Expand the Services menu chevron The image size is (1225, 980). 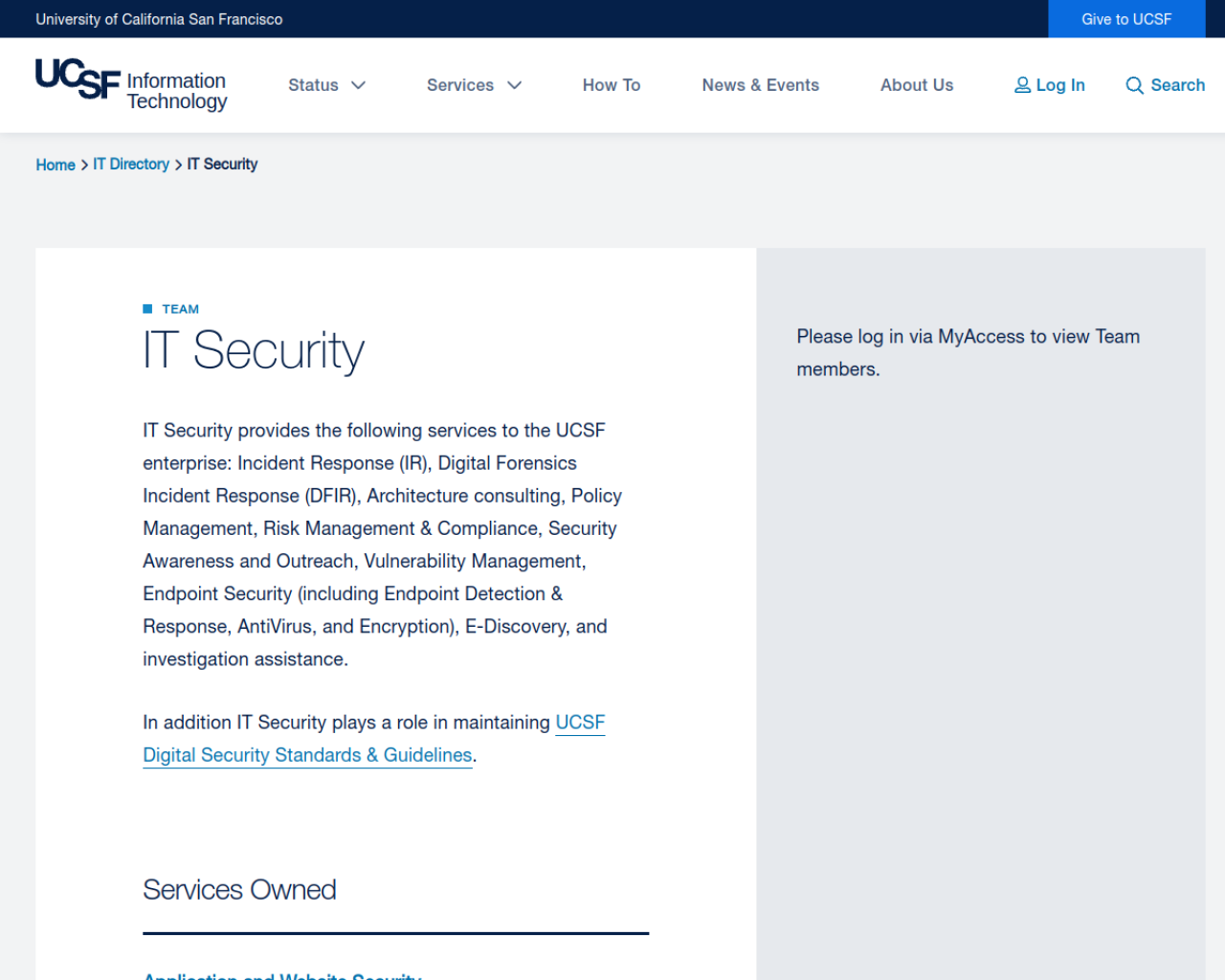click(515, 85)
